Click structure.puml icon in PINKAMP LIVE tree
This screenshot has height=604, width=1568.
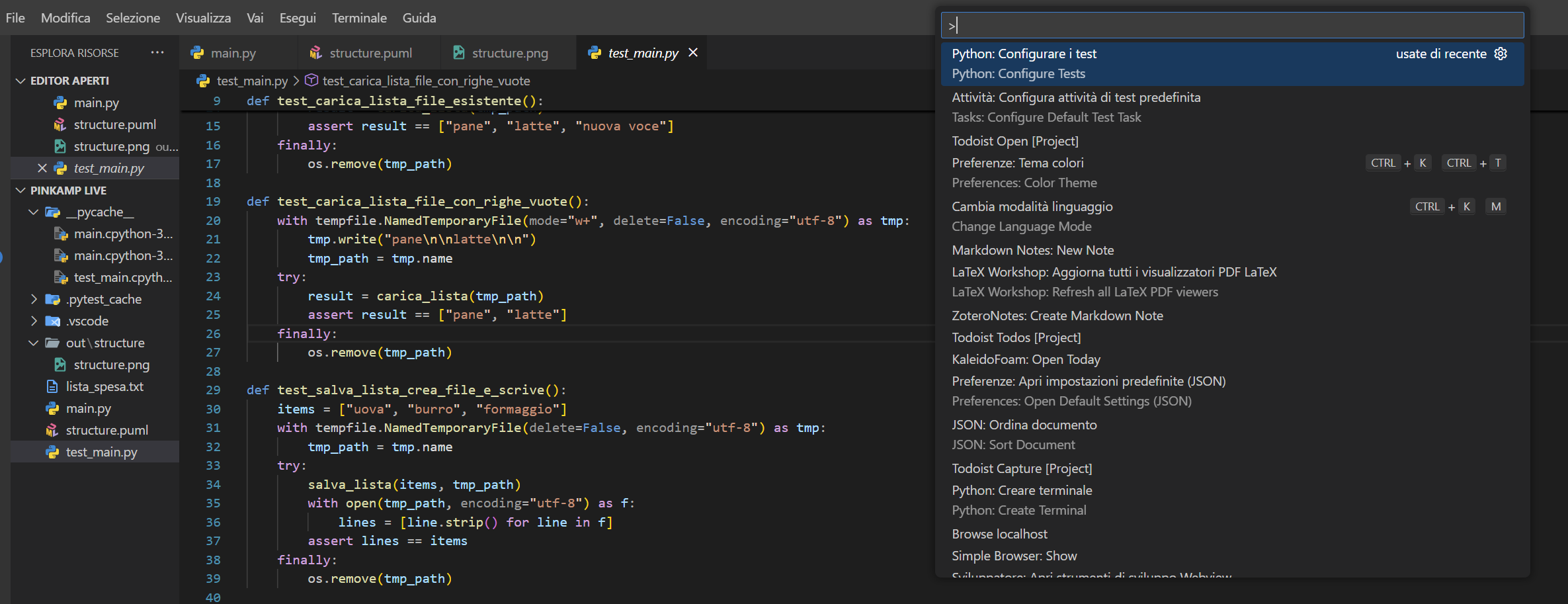[52, 430]
